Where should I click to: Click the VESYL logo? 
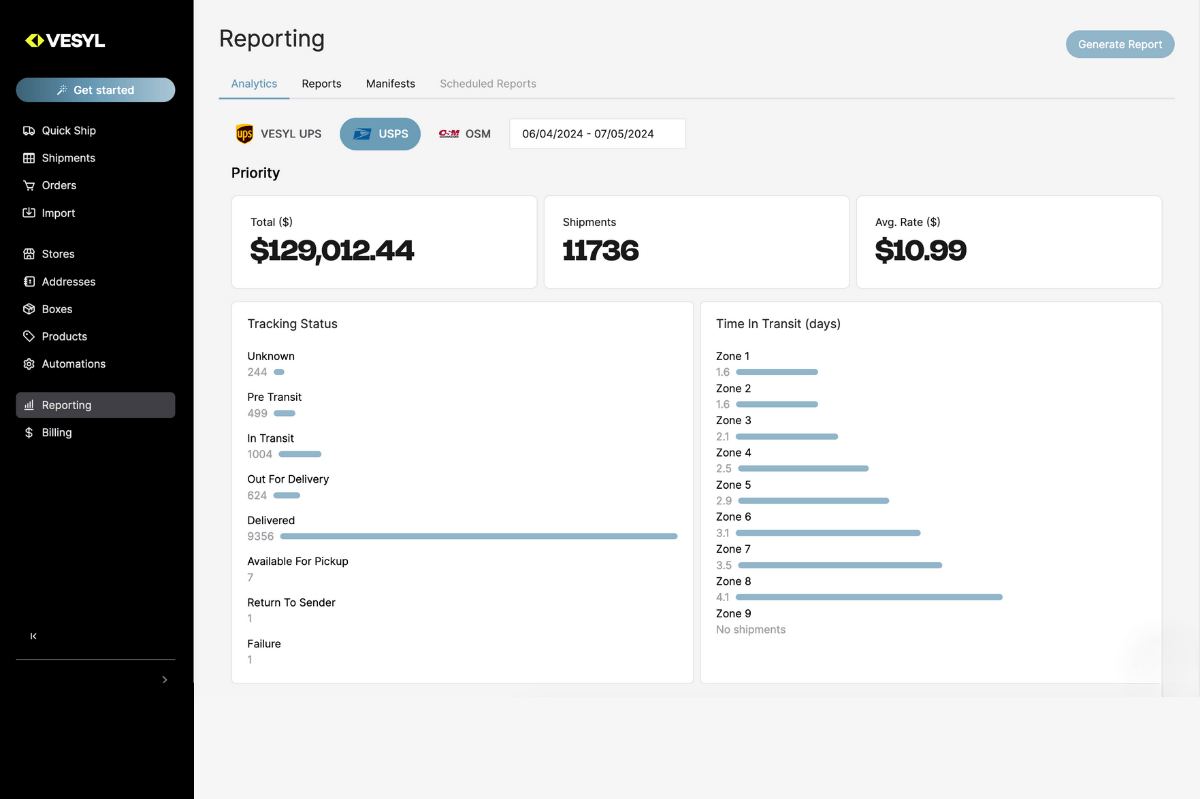pos(65,41)
